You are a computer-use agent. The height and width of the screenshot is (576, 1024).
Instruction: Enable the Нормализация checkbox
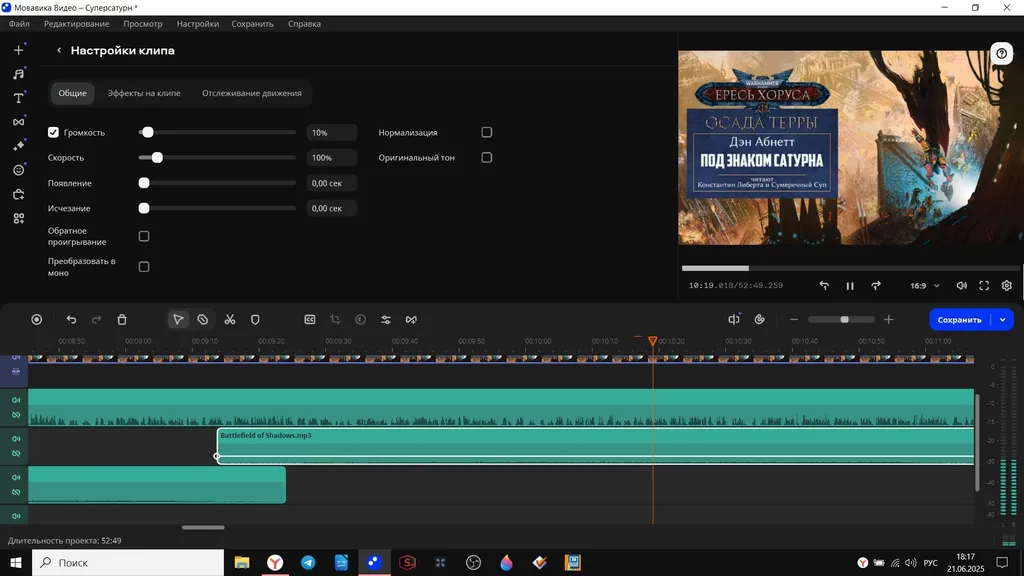(487, 132)
